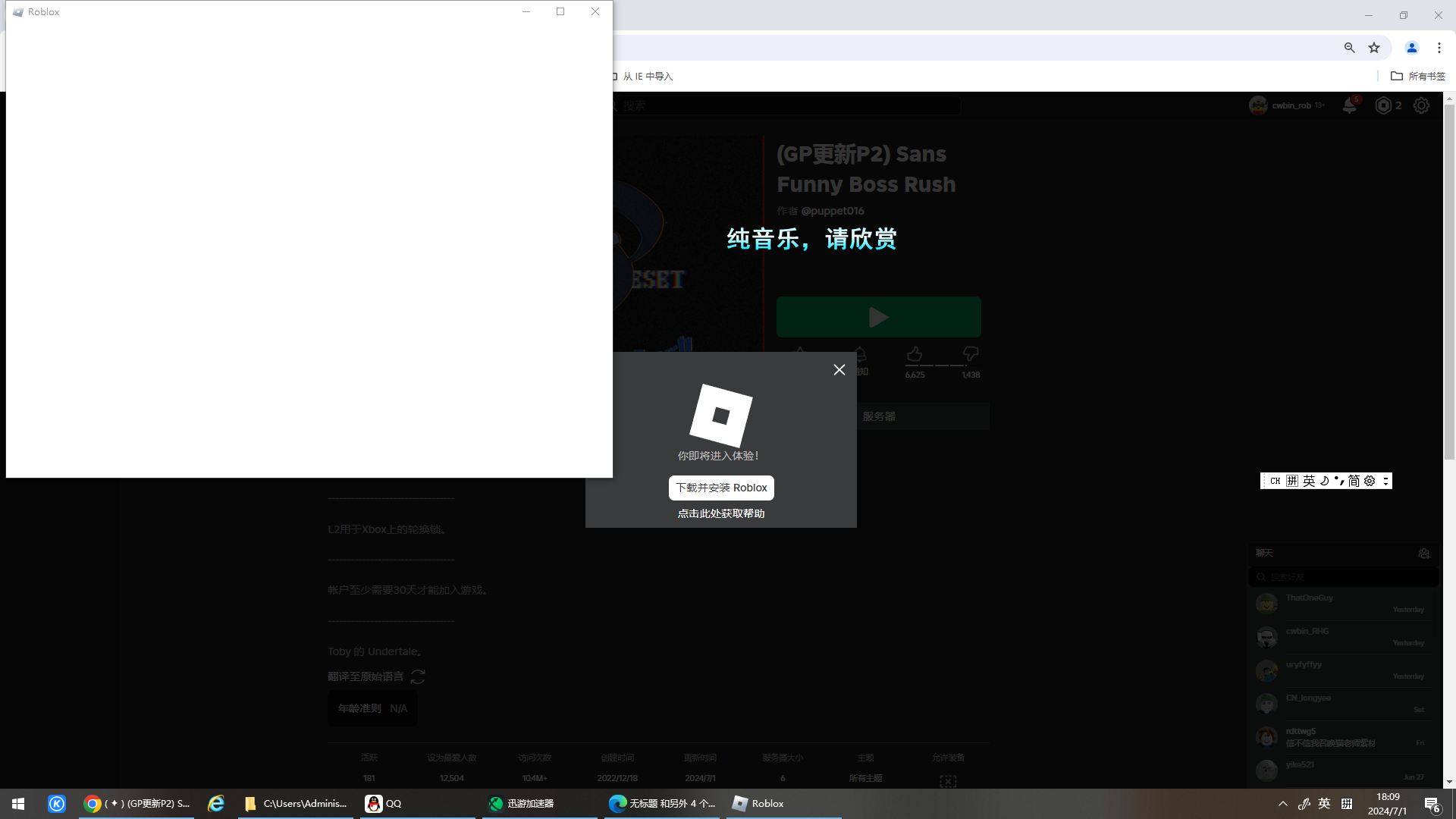The height and width of the screenshot is (819, 1456).
Task: Open the taskbar clock and calendar
Action: (1388, 804)
